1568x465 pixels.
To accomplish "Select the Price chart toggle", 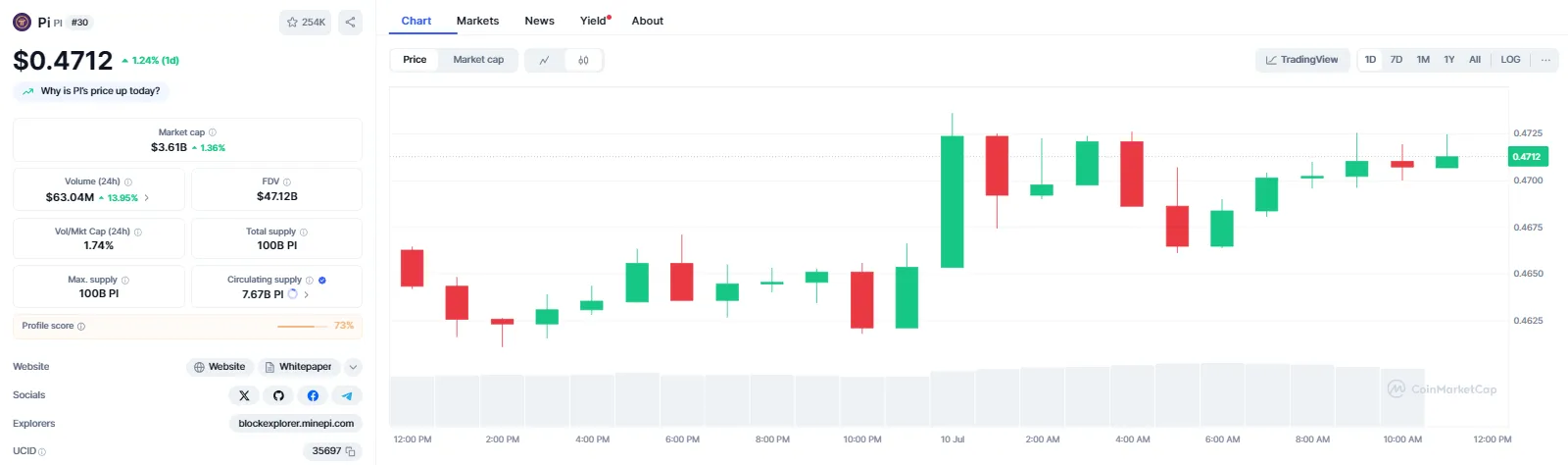I will click(415, 60).
